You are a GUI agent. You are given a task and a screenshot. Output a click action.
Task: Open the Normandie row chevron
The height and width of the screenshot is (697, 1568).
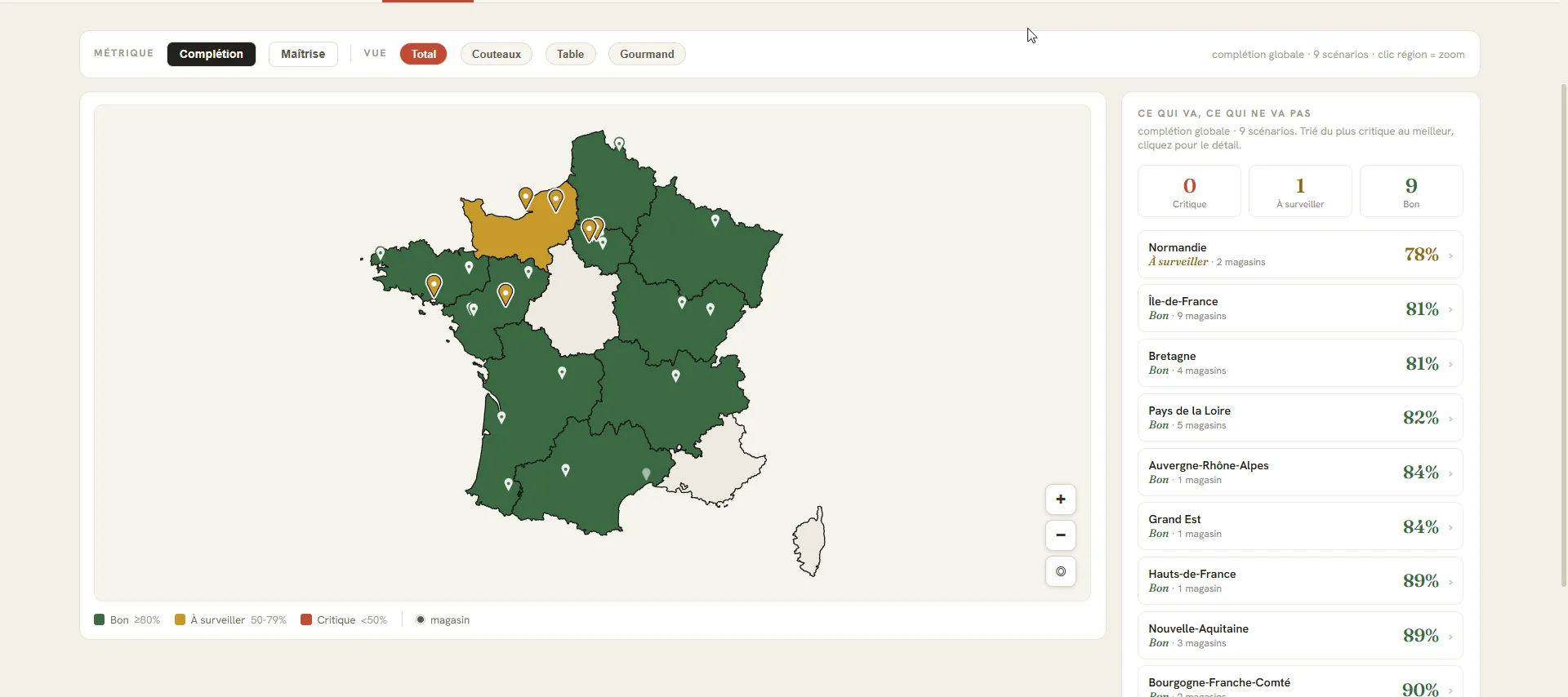[1450, 255]
